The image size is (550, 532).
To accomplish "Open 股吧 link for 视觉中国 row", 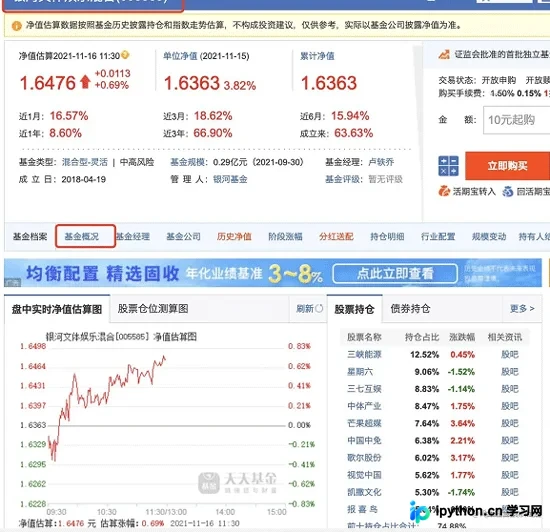I will point(510,475).
